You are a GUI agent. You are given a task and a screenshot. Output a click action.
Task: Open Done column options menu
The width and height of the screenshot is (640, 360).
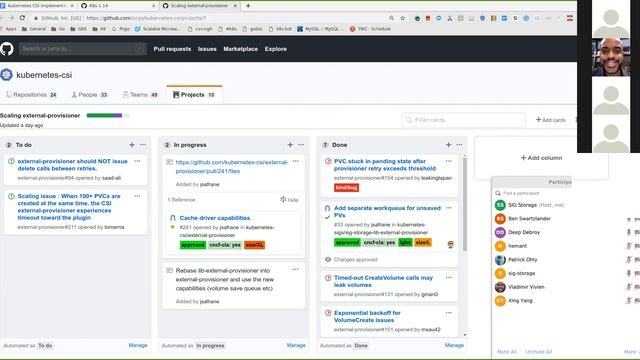tap(460, 145)
